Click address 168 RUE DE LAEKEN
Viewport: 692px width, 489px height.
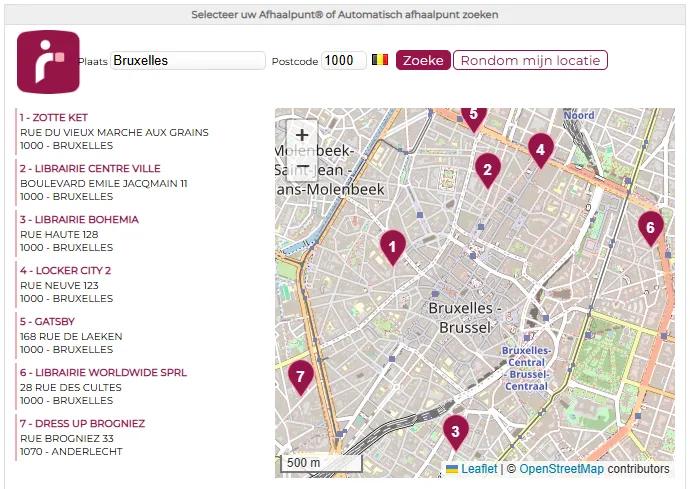(71, 336)
